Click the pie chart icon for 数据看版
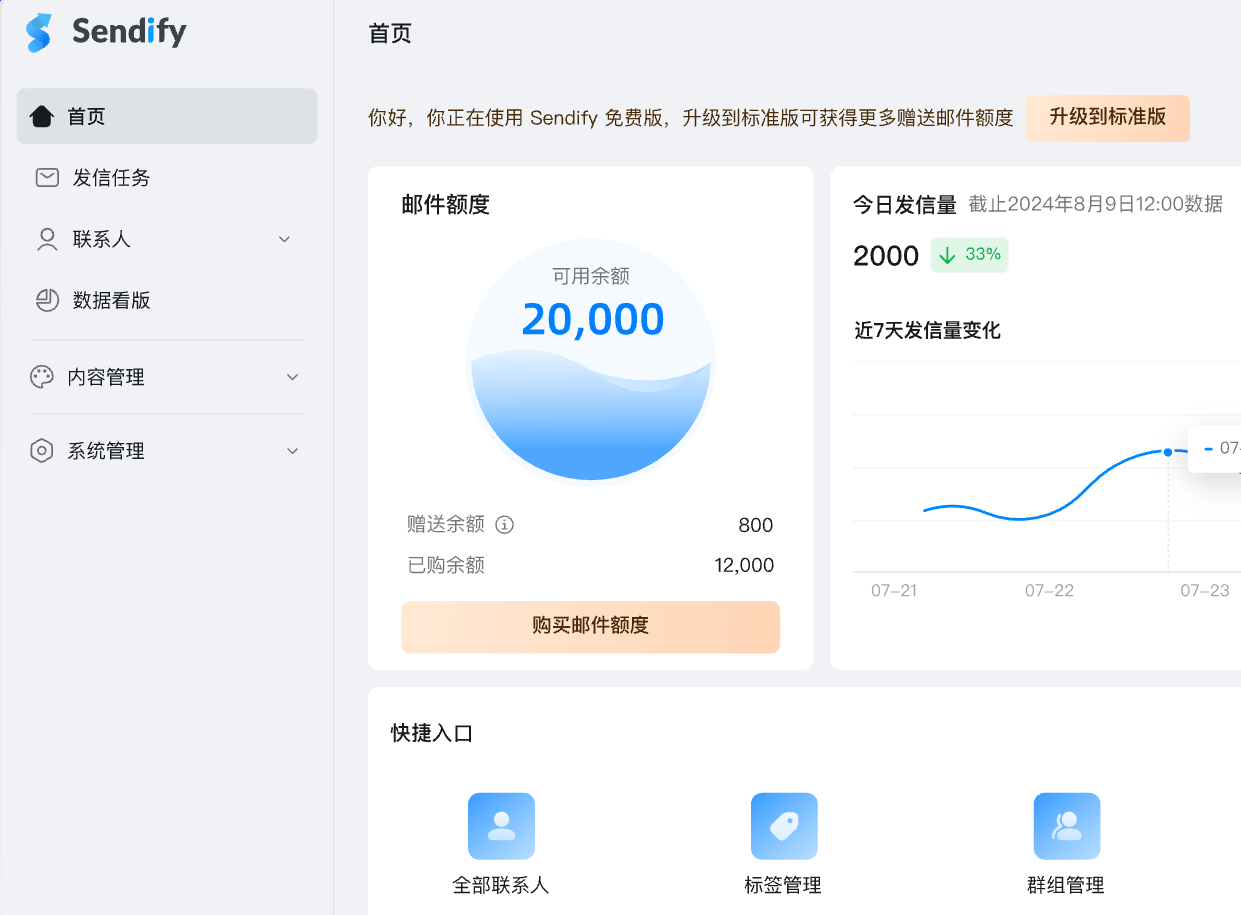1241x915 pixels. point(47,301)
